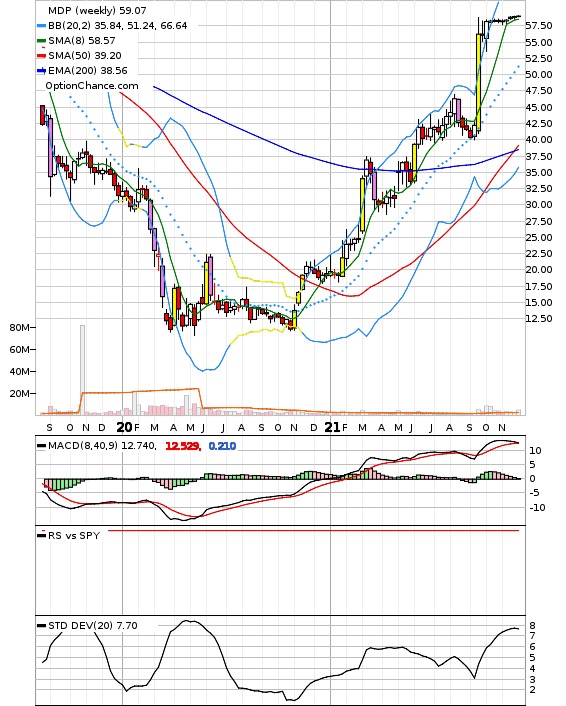Click the SMA(50) red legend marker
The image size is (566, 706).
[41, 56]
